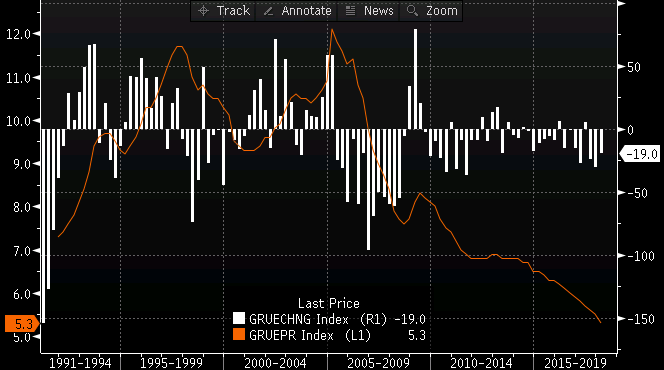This screenshot has height=370, width=664.
Task: Click the -100 right axis label
Action: (641, 257)
